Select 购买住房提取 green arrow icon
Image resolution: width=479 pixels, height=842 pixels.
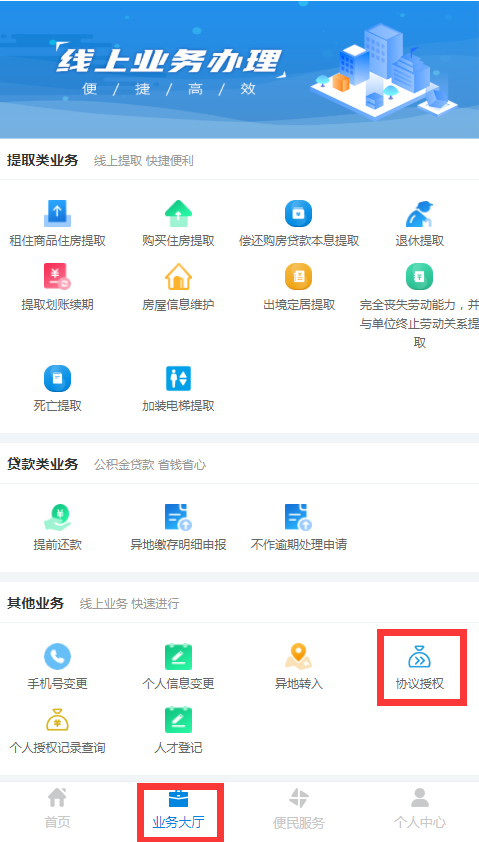178,213
